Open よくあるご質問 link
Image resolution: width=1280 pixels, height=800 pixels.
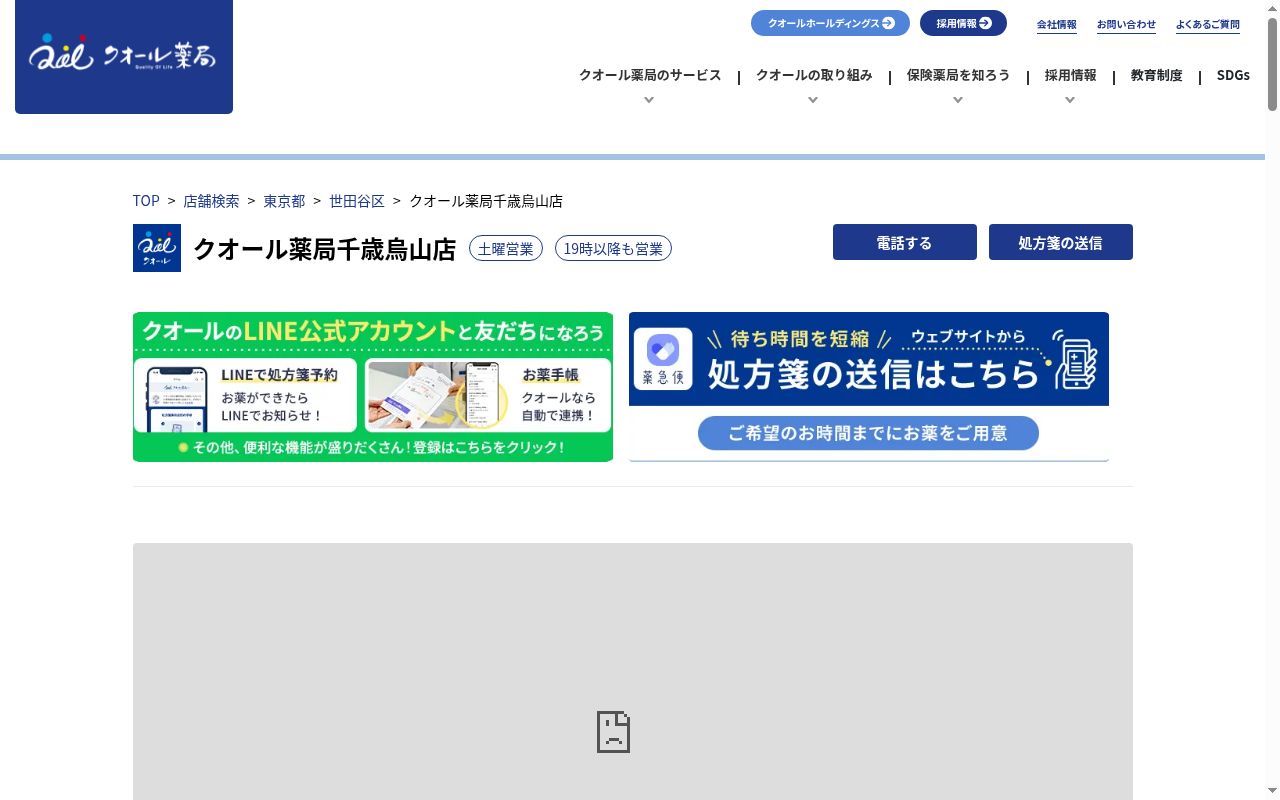pos(1207,24)
